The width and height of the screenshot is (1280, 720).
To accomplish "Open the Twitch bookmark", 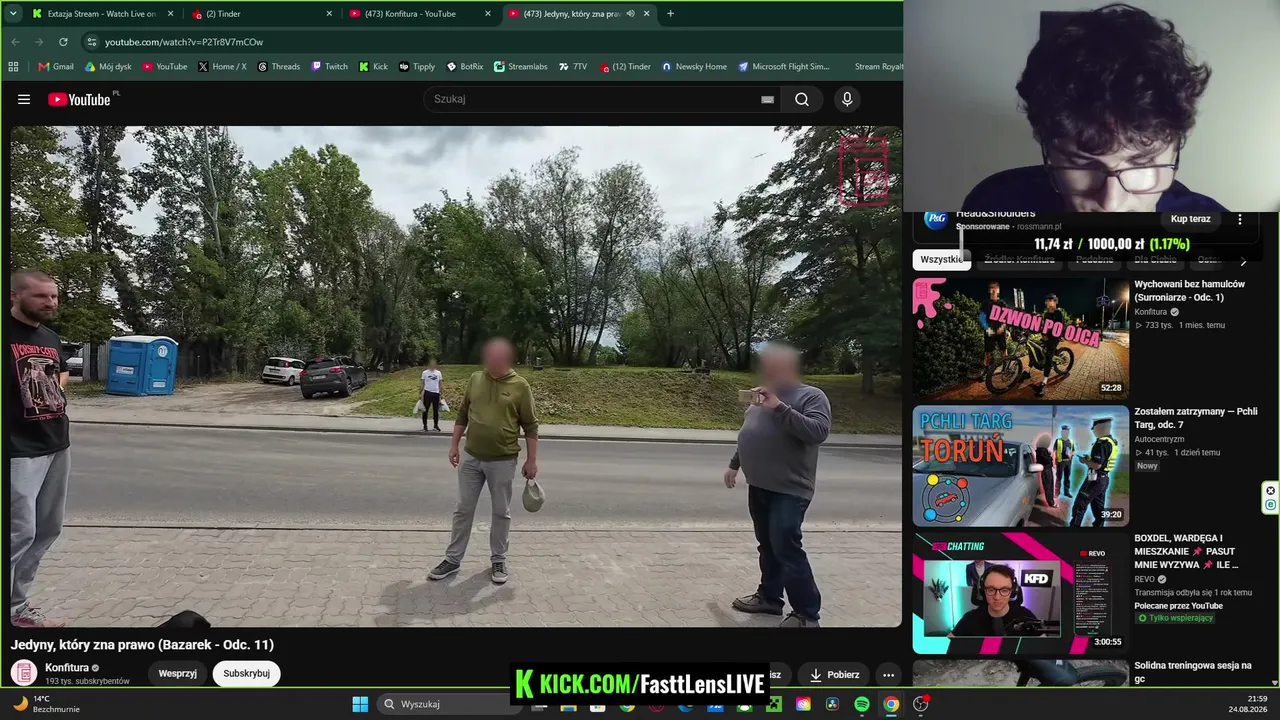I will 330,67.
